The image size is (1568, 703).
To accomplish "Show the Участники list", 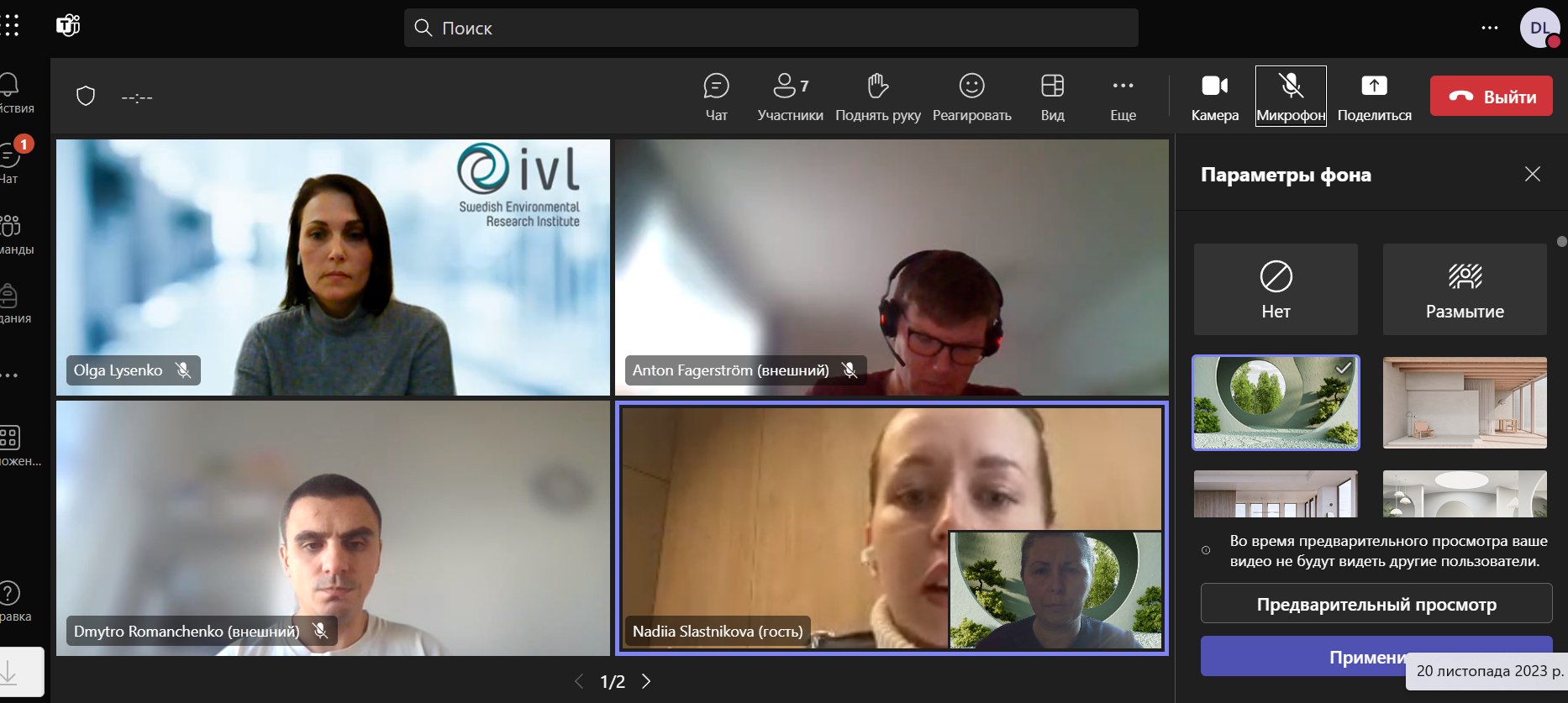I will (790, 97).
